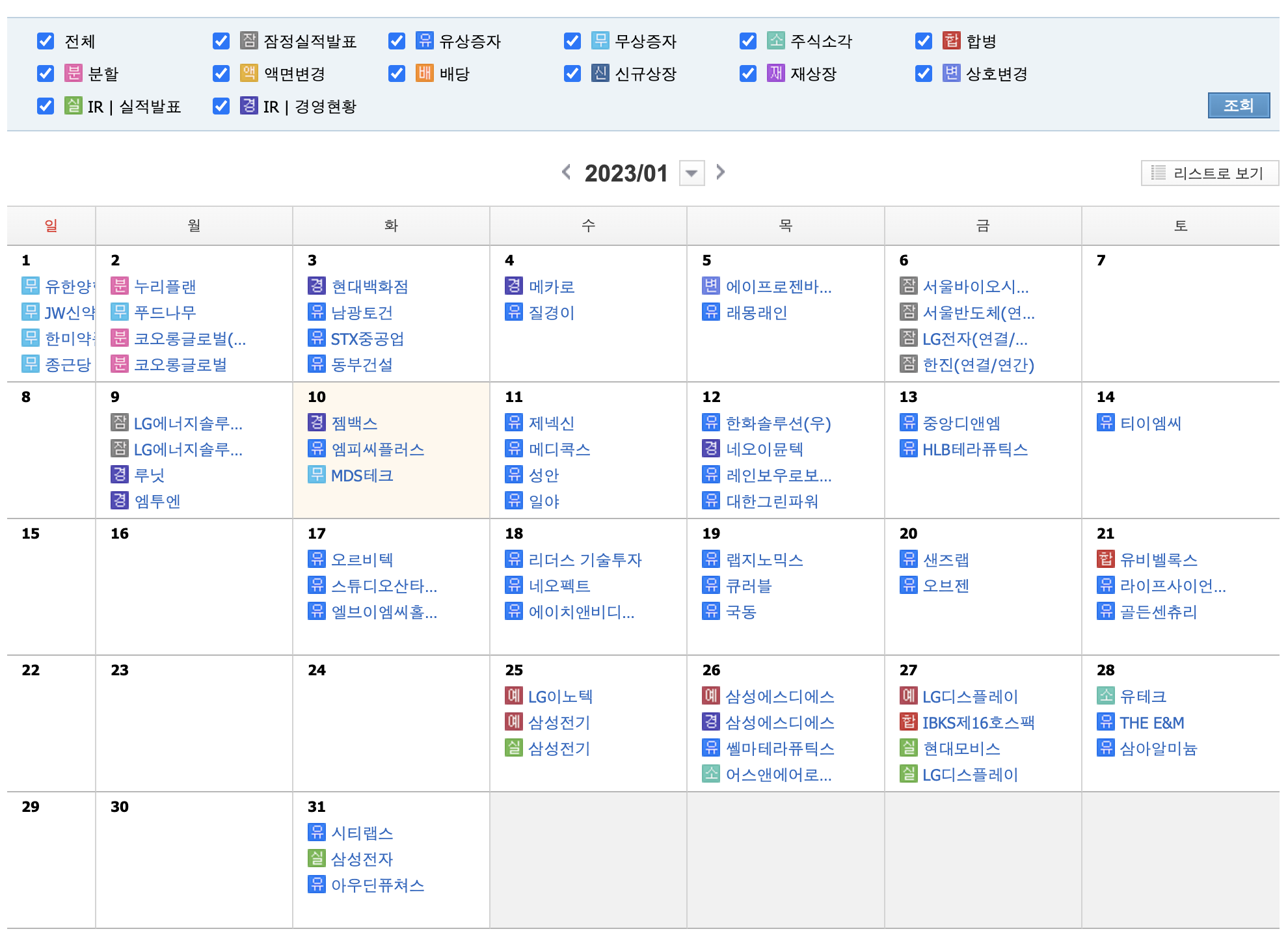Go to previous month with left chevron

[567, 172]
